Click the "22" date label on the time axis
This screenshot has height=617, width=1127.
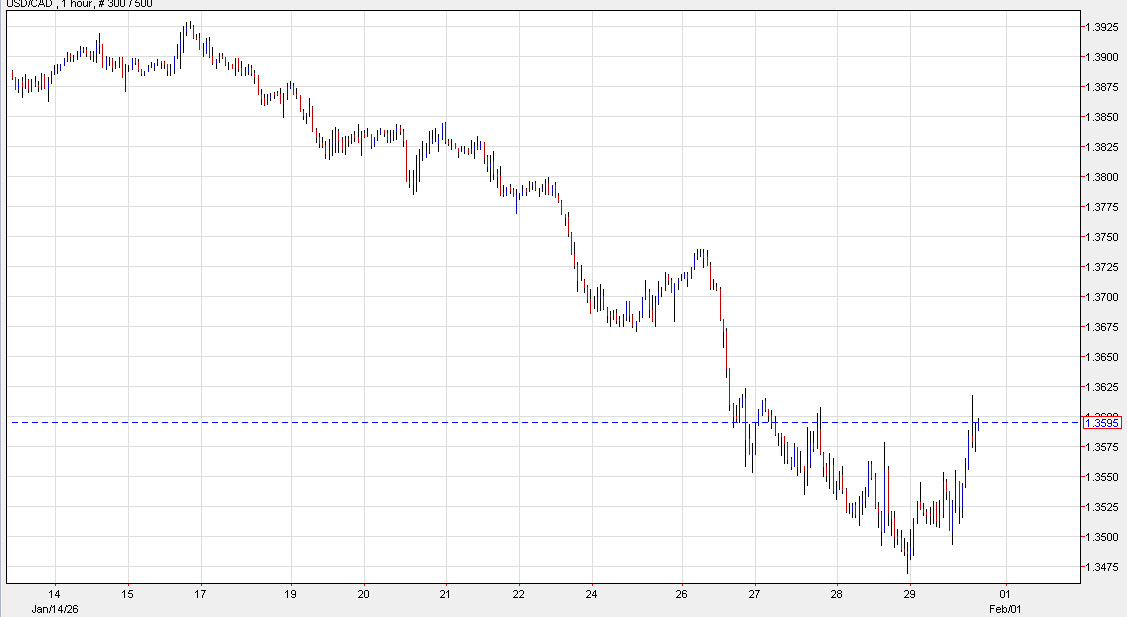pos(519,592)
